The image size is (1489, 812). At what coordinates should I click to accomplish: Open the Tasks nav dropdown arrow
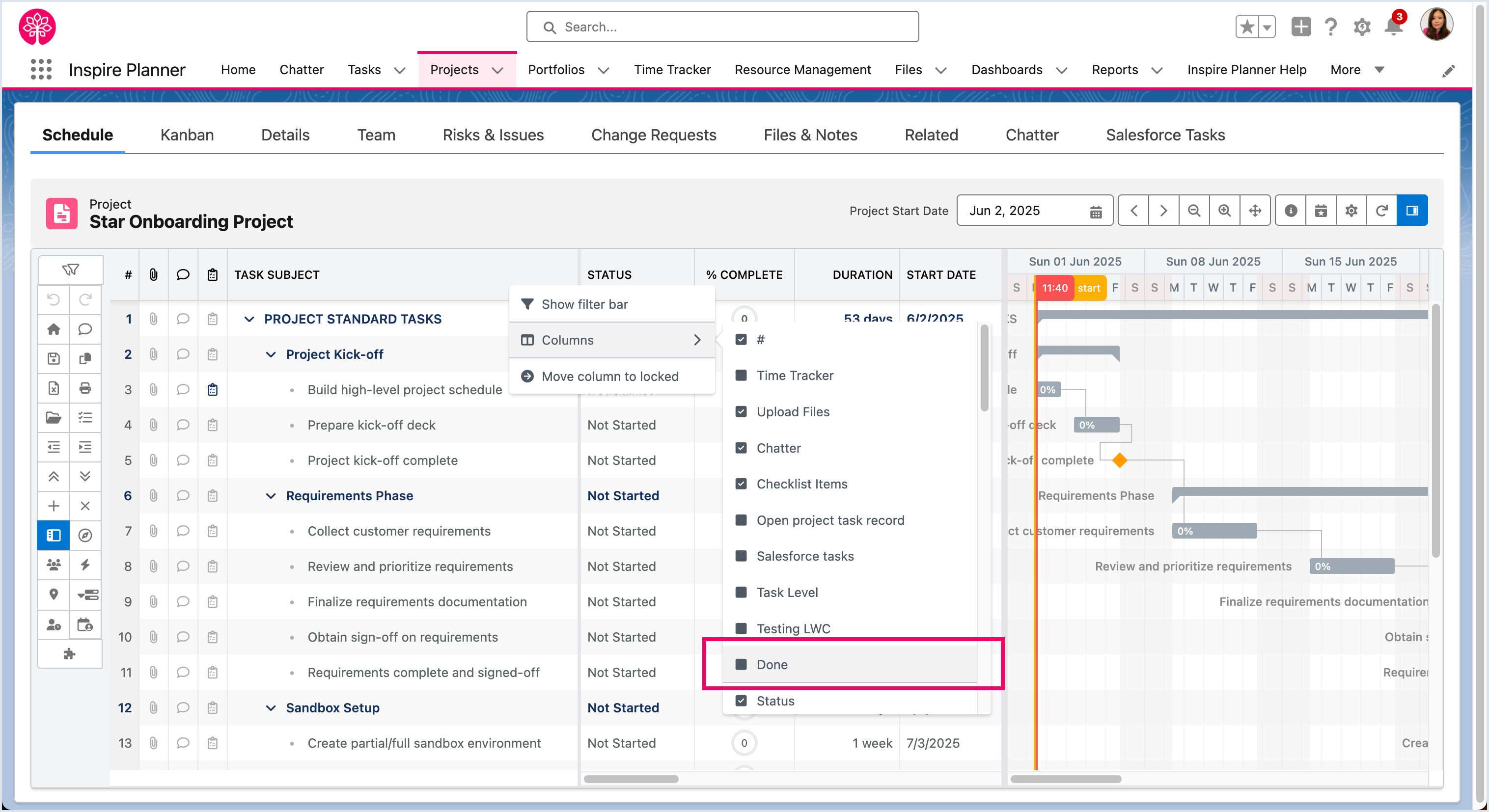click(399, 71)
